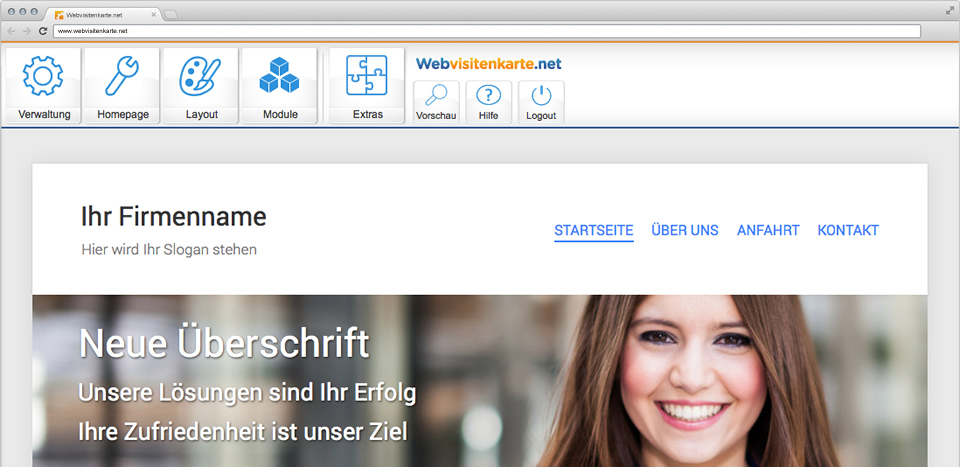The width and height of the screenshot is (960, 467).
Task: Click the browser back arrow
Action: tap(12, 31)
